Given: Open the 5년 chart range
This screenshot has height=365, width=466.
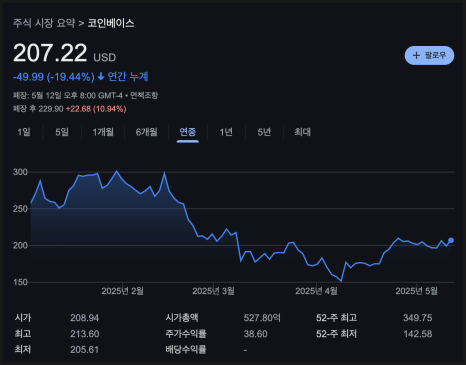Looking at the screenshot, I should pyautogui.click(x=264, y=132).
